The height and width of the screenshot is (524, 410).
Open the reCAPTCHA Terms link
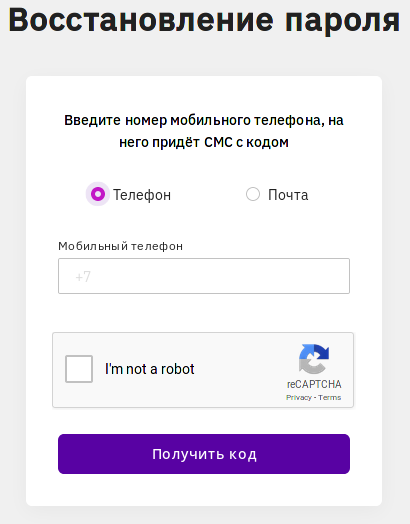coord(329,397)
